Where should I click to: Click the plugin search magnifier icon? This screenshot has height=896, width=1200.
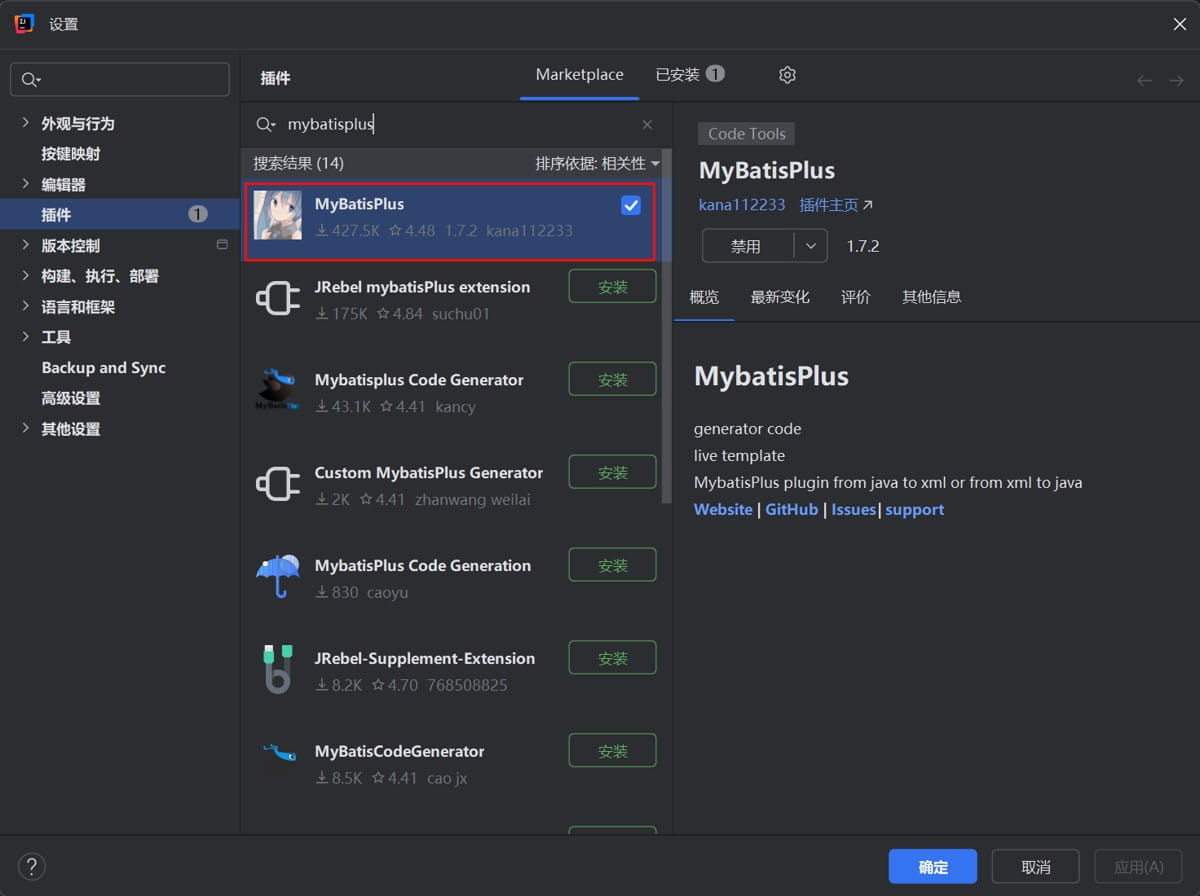265,124
